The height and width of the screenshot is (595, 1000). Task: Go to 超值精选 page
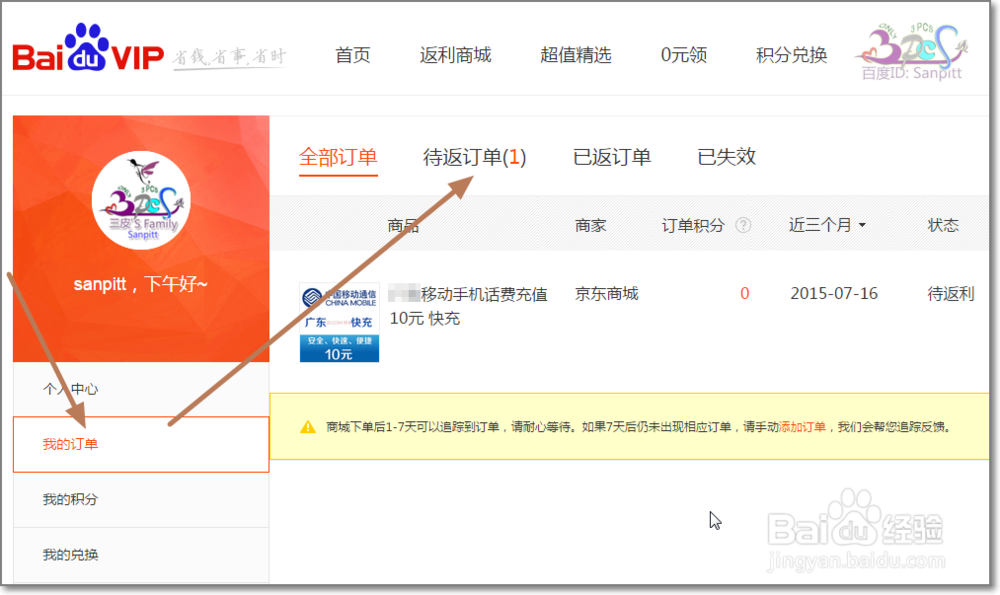click(575, 55)
